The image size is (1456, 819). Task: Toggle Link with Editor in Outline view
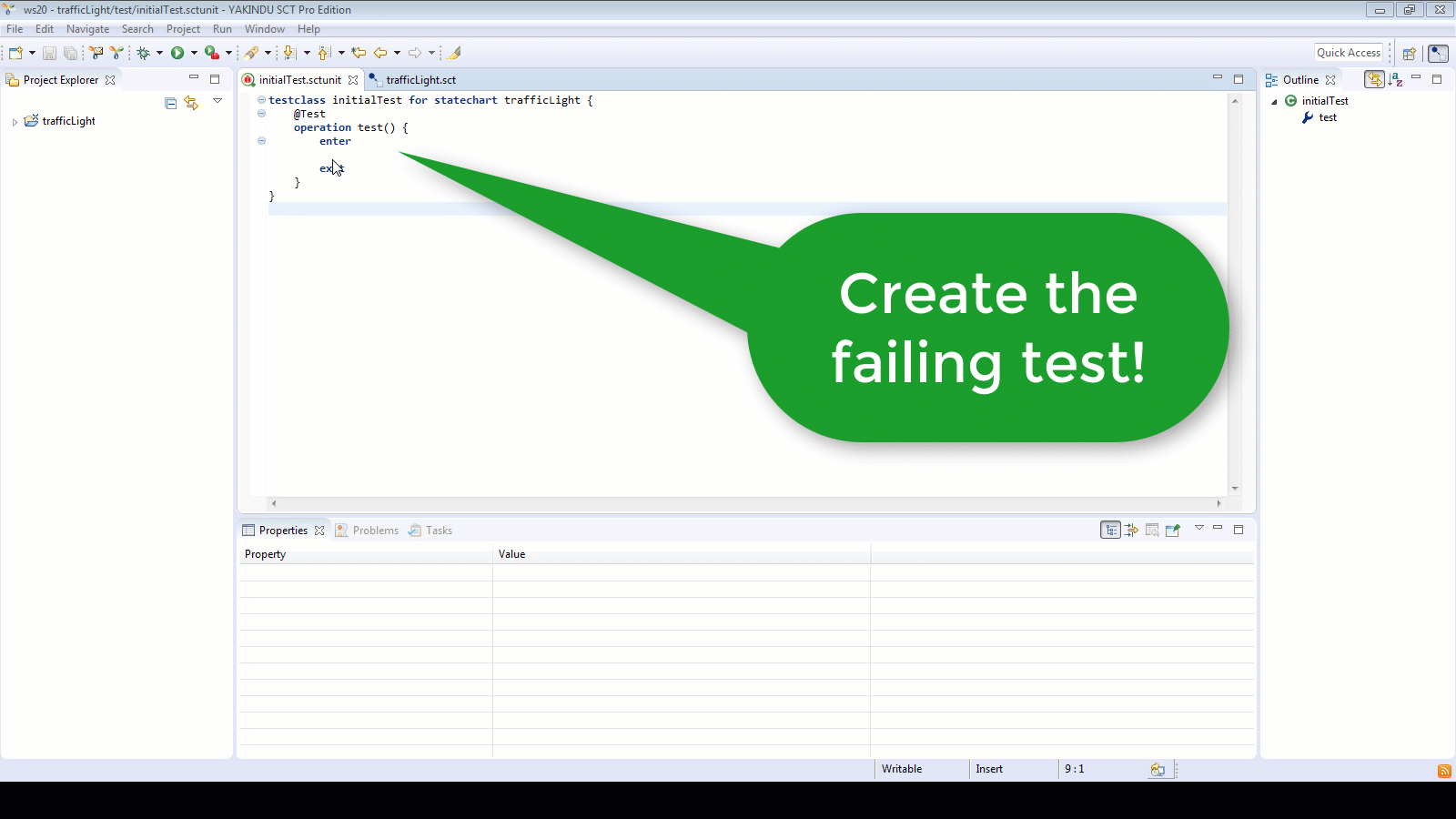tap(1374, 80)
